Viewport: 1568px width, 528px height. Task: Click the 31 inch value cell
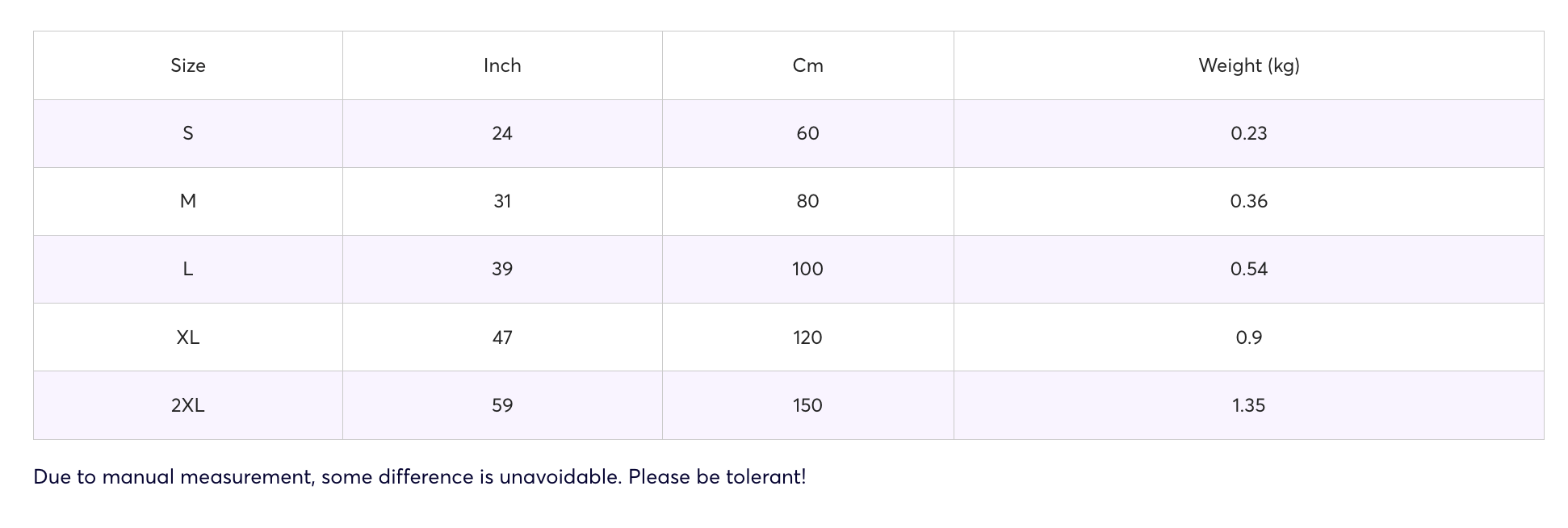(502, 201)
